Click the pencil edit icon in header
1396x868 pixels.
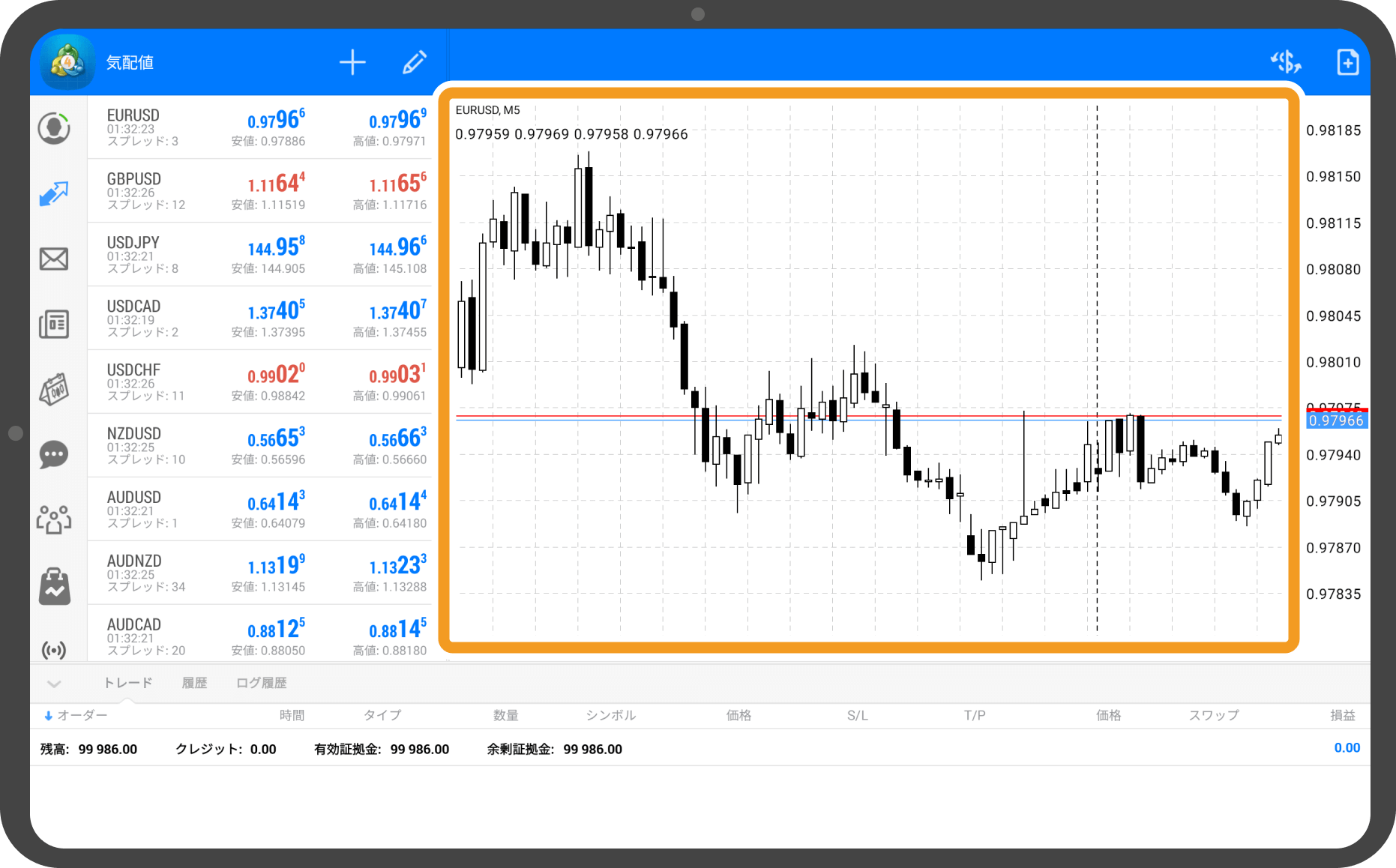click(x=414, y=62)
